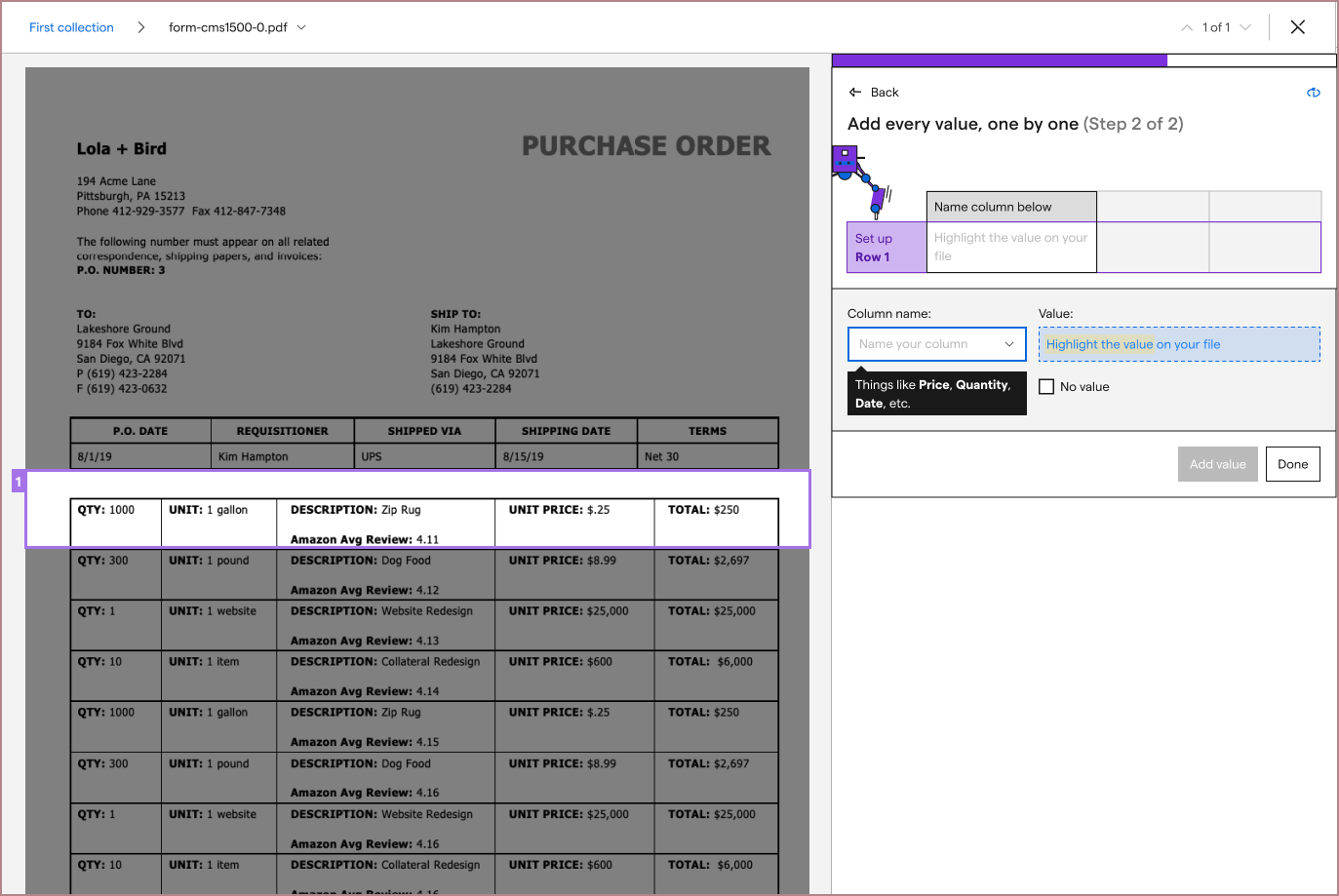The height and width of the screenshot is (896, 1339).
Task: Click the purple row badge numbered 1
Action: [x=18, y=481]
